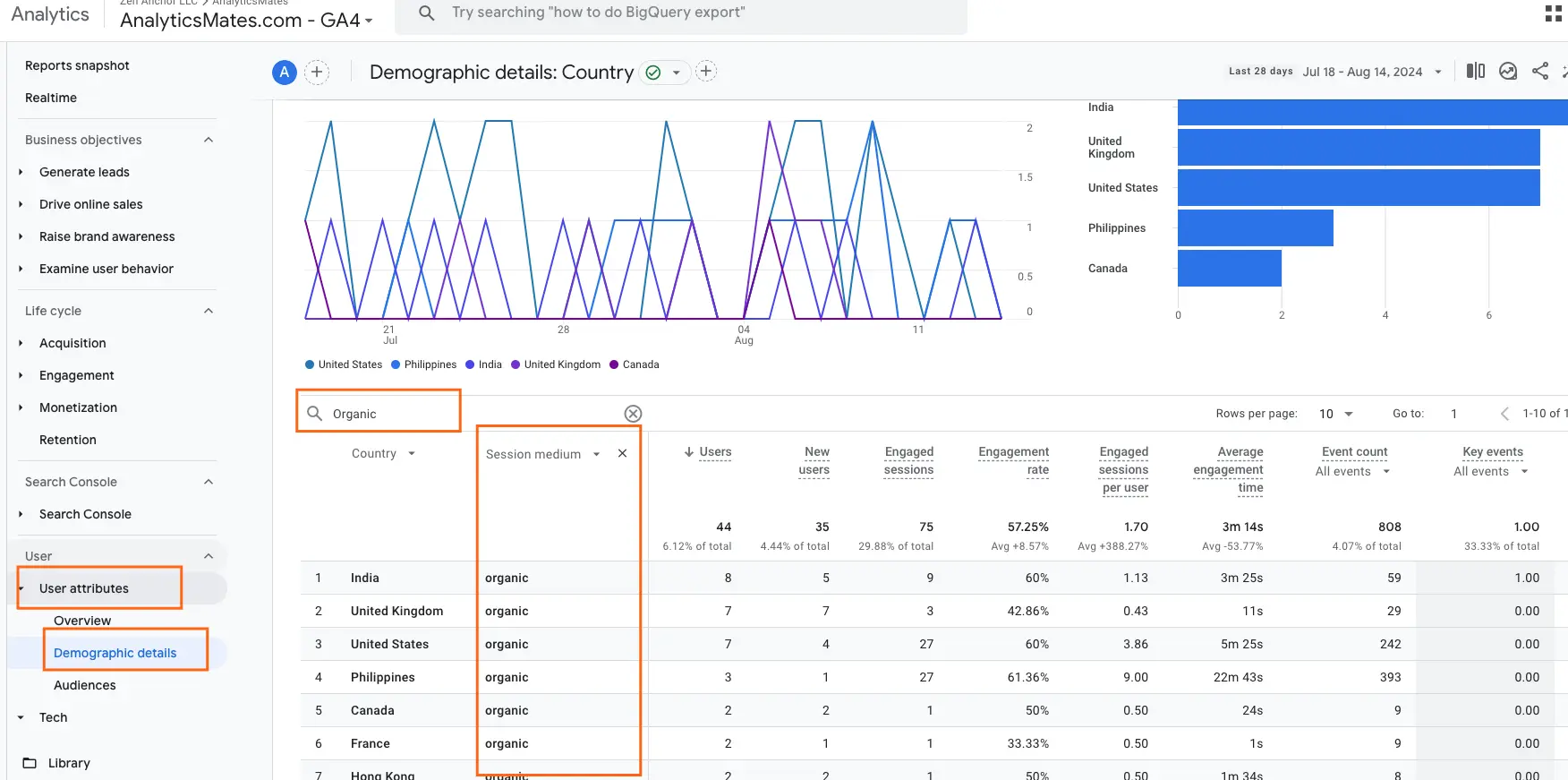1568x780 pixels.
Task: Click the table search magnifier icon
Action: [x=314, y=413]
